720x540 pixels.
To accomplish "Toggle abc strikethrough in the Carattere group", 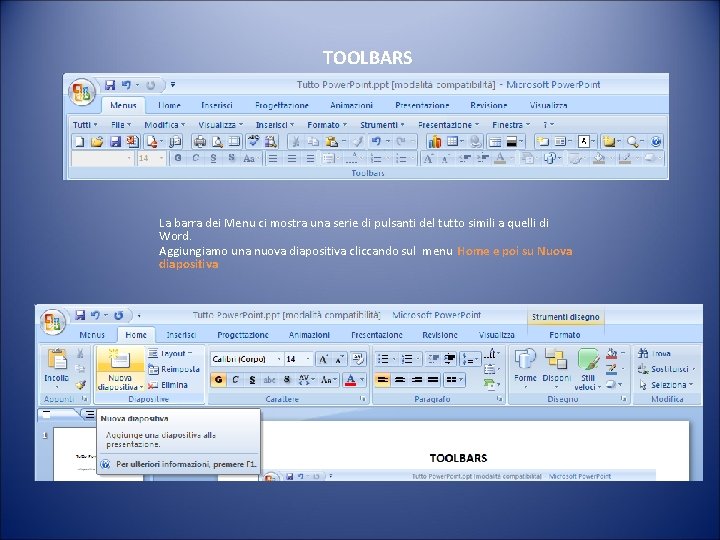I will 270,380.
